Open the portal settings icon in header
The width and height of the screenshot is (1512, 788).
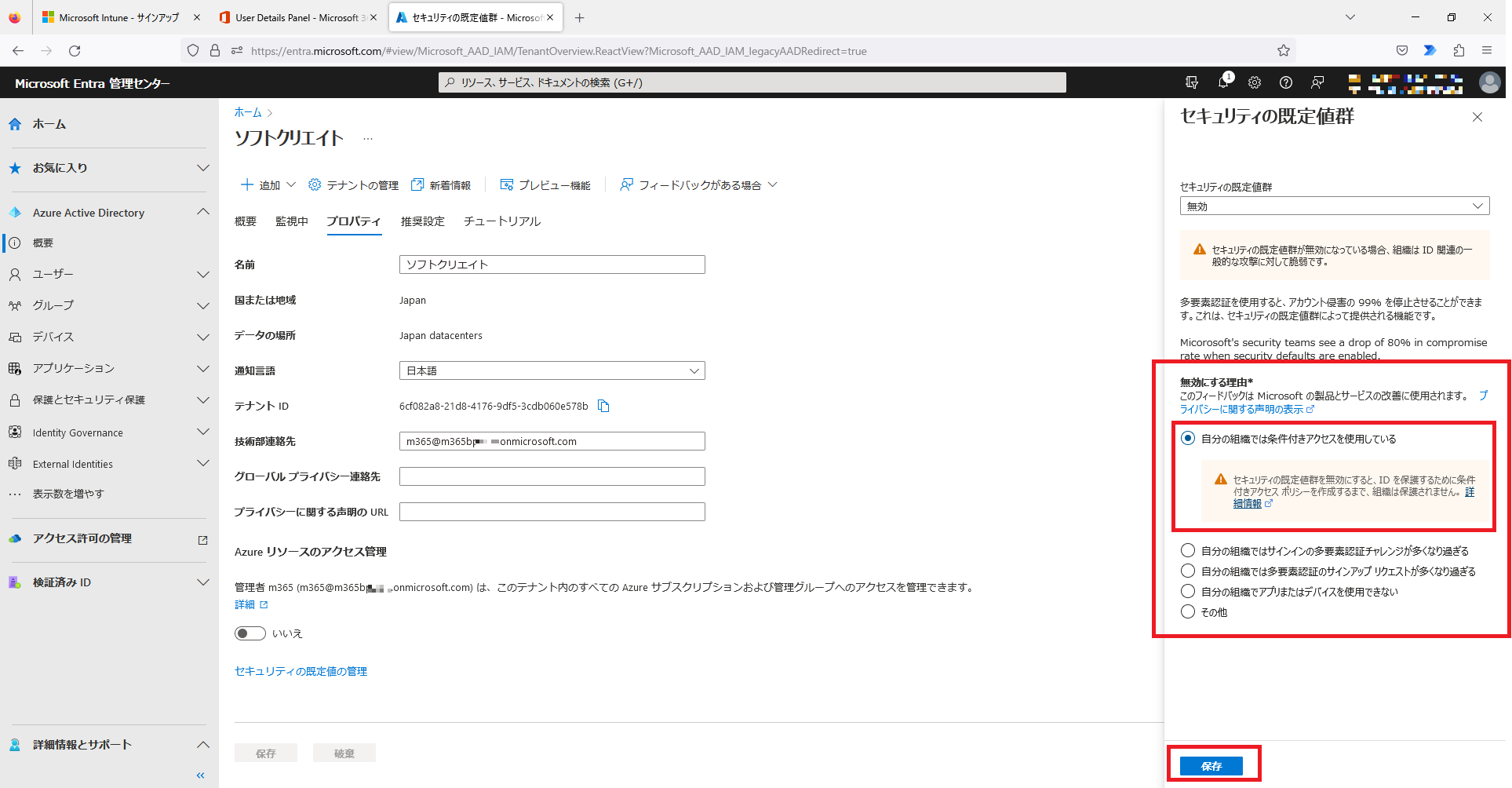[1192, 82]
